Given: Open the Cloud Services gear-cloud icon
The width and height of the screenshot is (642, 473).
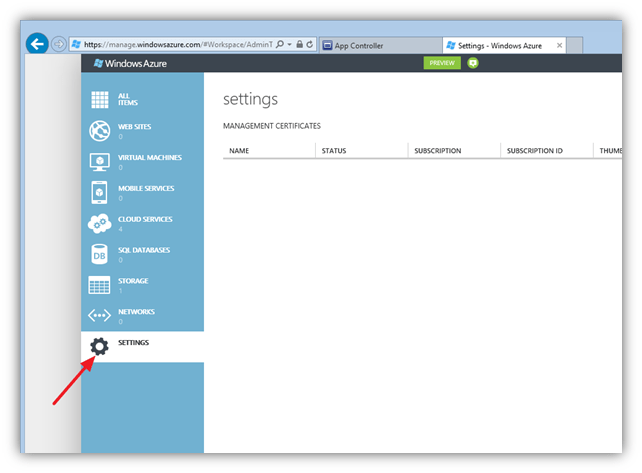Looking at the screenshot, I should click(x=100, y=223).
